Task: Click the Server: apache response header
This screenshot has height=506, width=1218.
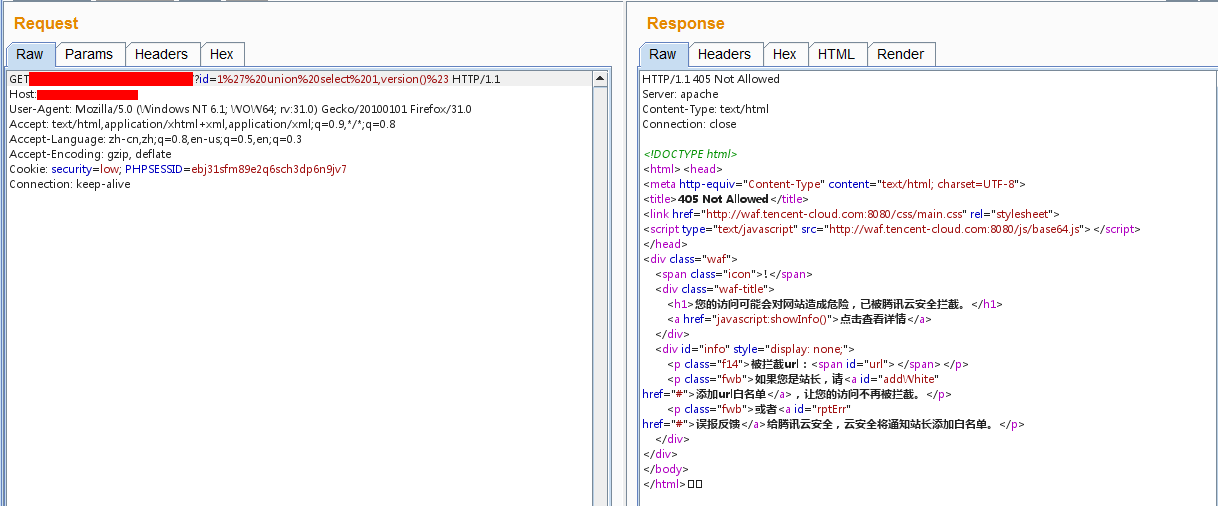Action: [680, 94]
